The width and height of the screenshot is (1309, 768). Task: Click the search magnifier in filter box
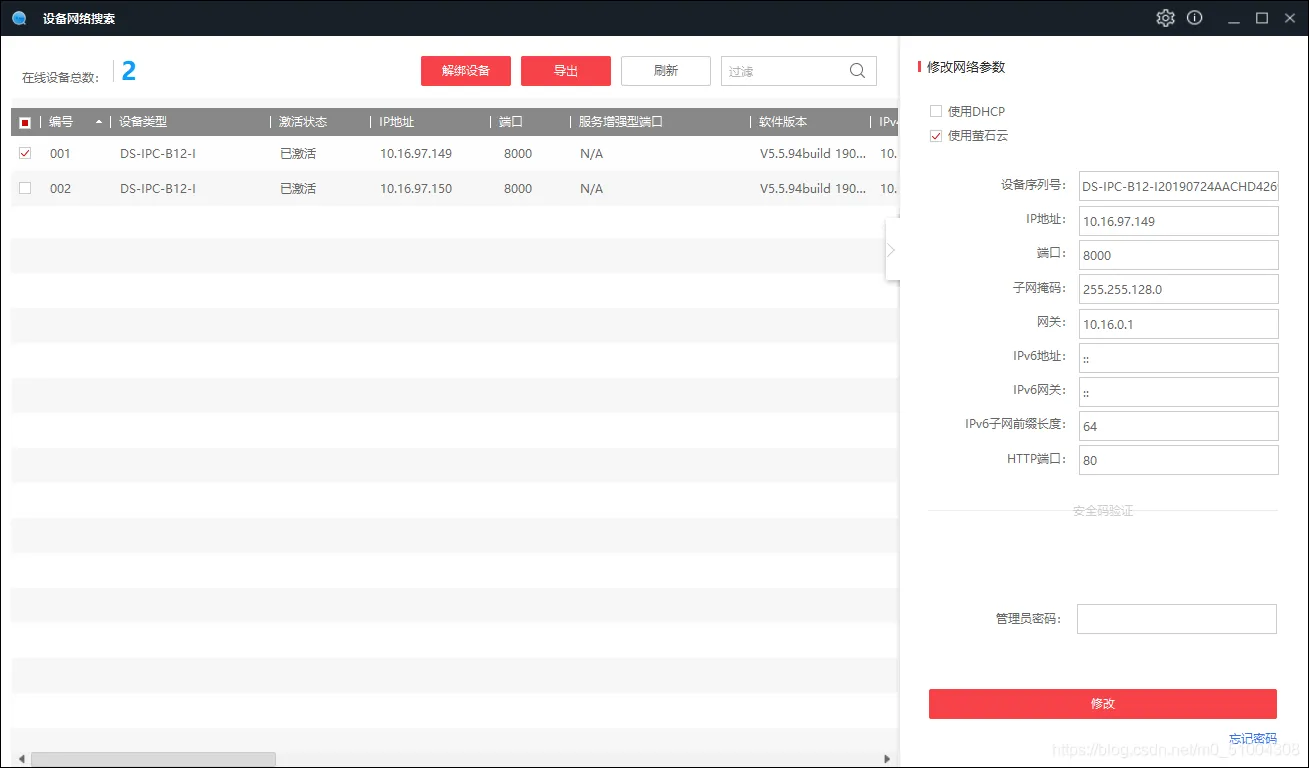click(x=858, y=71)
